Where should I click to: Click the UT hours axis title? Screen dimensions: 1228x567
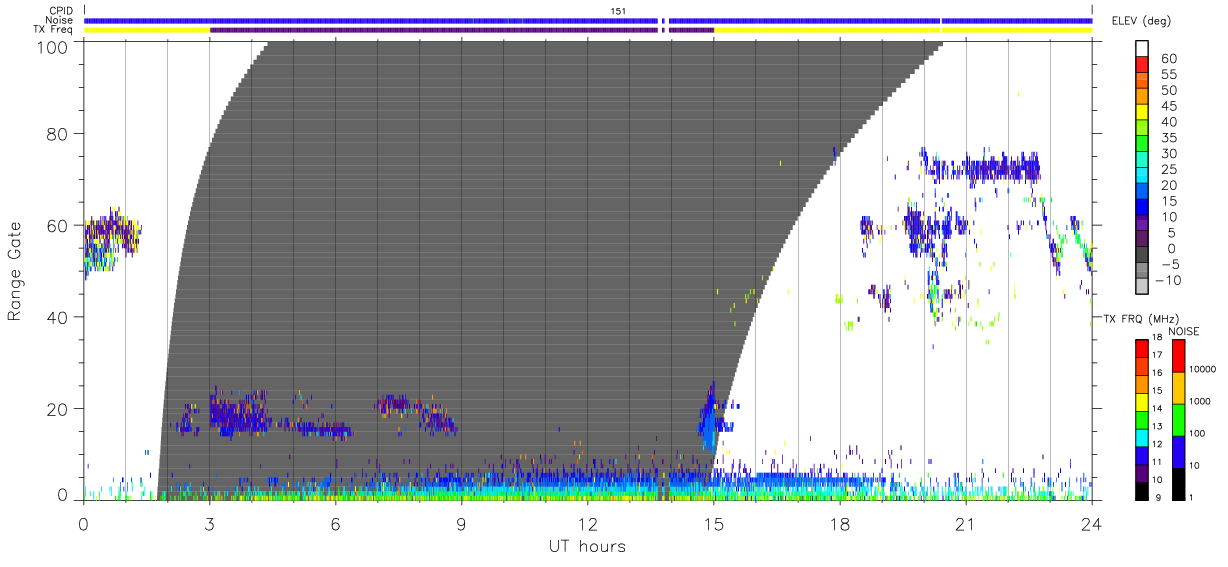pyautogui.click(x=587, y=546)
